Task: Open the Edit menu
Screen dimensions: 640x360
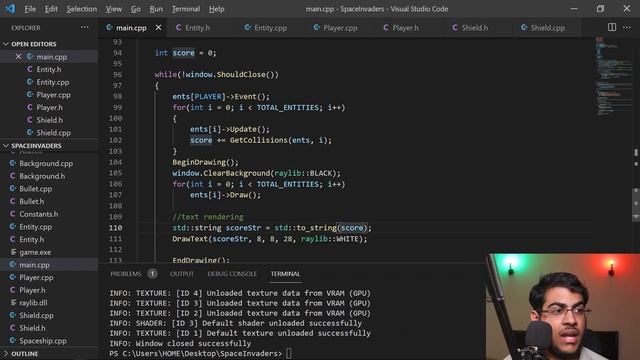Action: (51, 9)
